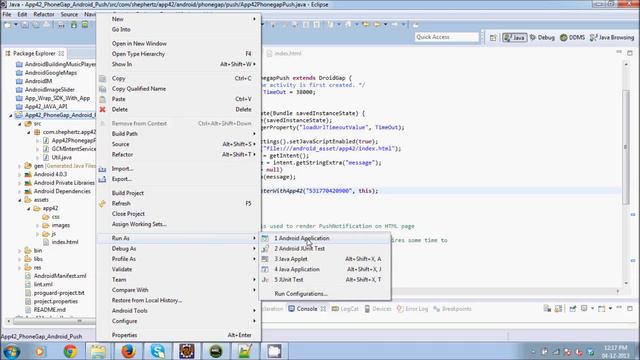This screenshot has width=640, height=360.
Task: Collapse the src folder node
Action: [x=20, y=124]
